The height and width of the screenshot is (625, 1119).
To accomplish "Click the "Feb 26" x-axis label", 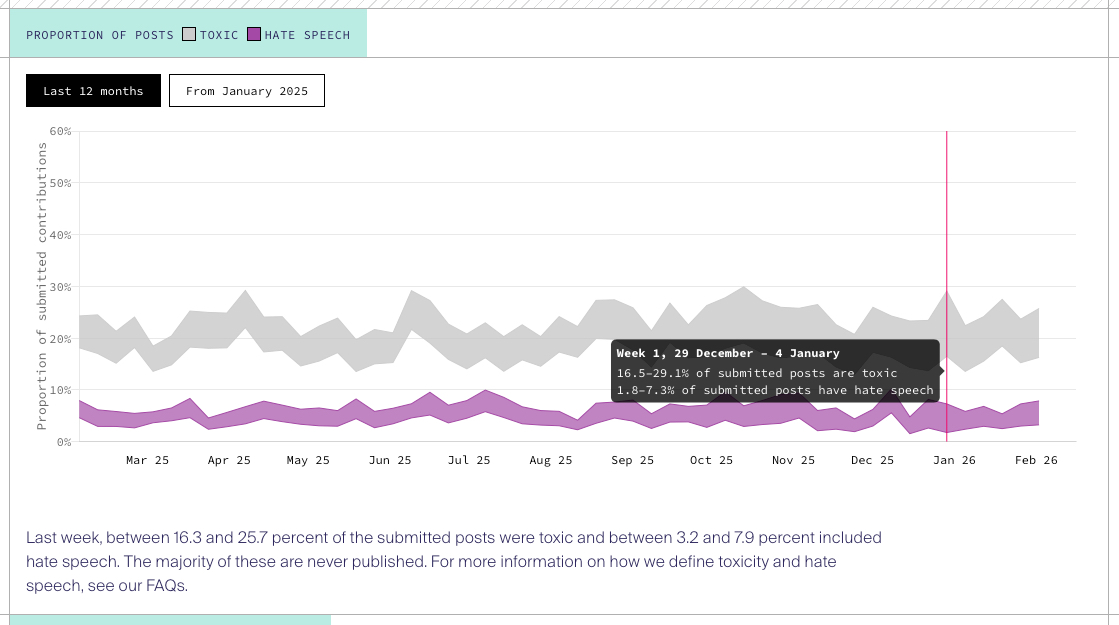I will [x=1036, y=460].
